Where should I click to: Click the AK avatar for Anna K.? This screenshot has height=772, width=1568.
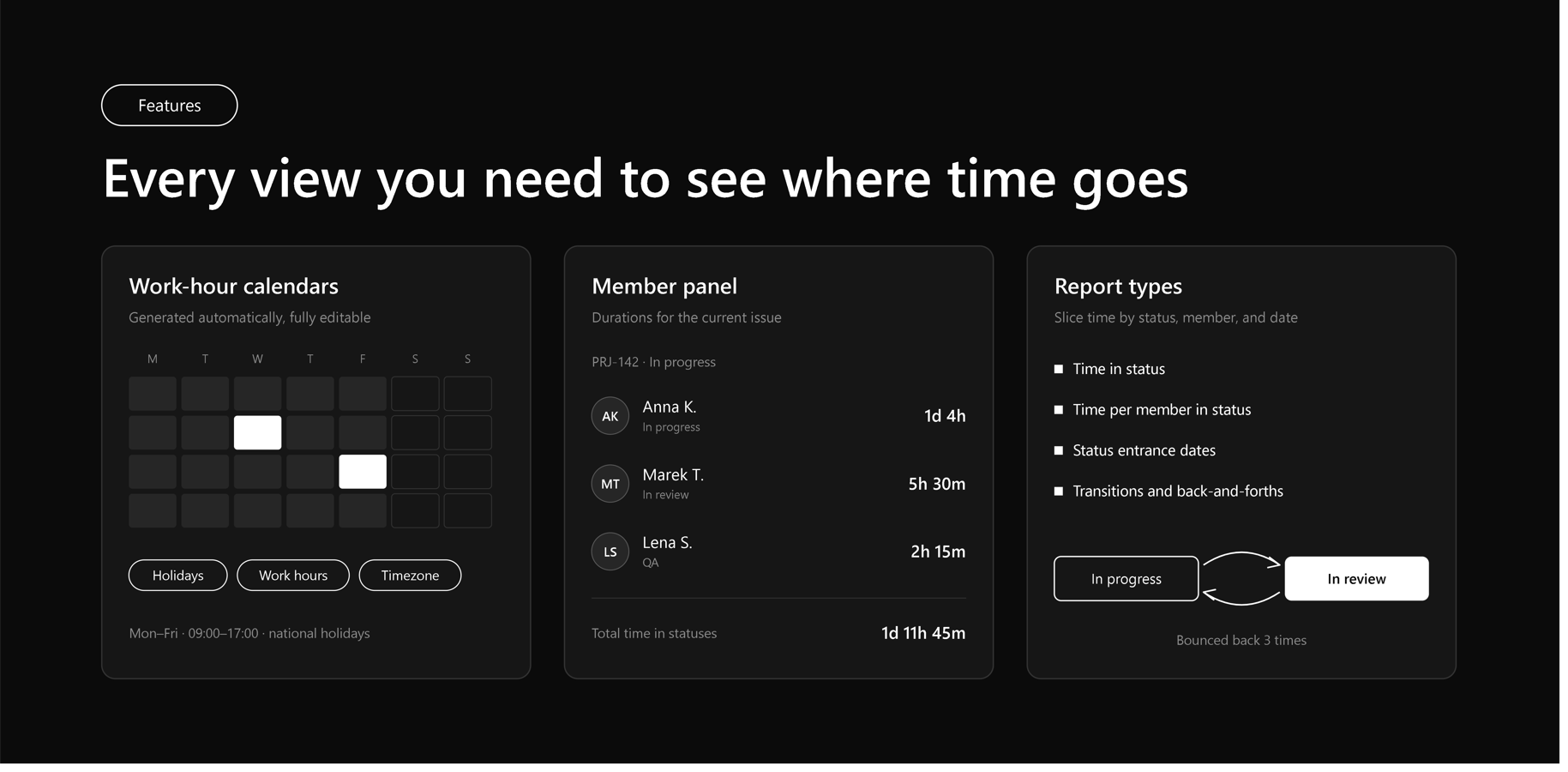click(610, 416)
